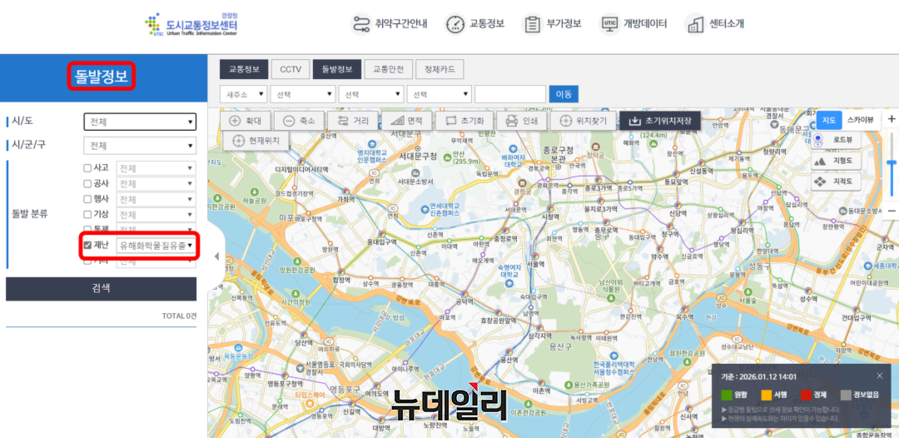Open the 위치찾기 location finder
The width and height of the screenshot is (899, 438).
[x=583, y=121]
